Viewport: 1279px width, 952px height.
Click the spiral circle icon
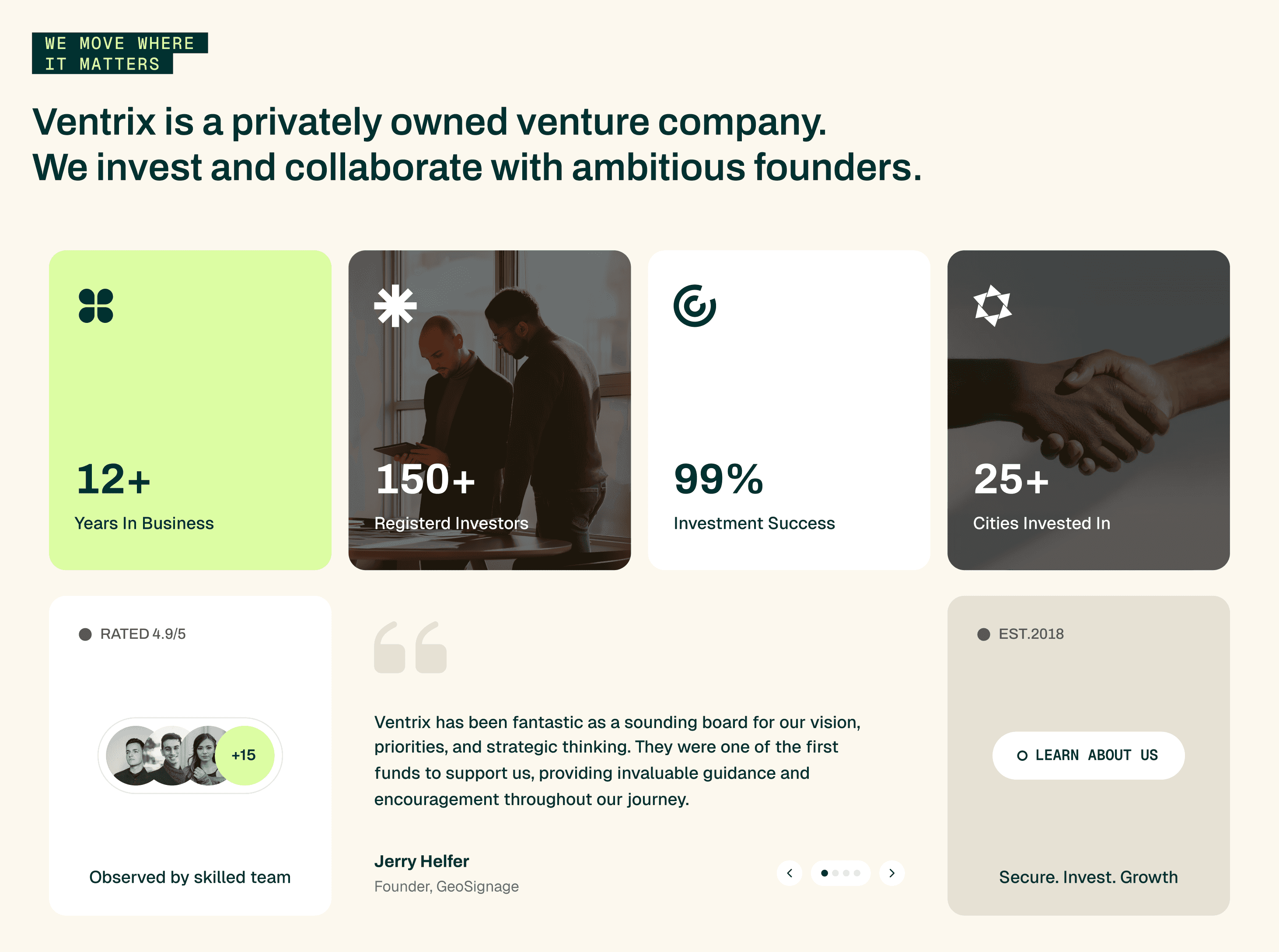point(695,305)
